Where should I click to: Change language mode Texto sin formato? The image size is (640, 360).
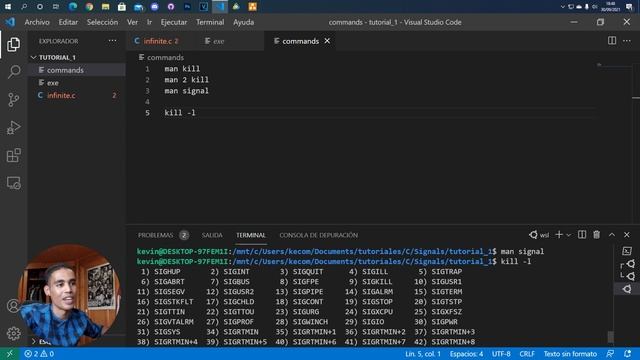click(x=570, y=354)
